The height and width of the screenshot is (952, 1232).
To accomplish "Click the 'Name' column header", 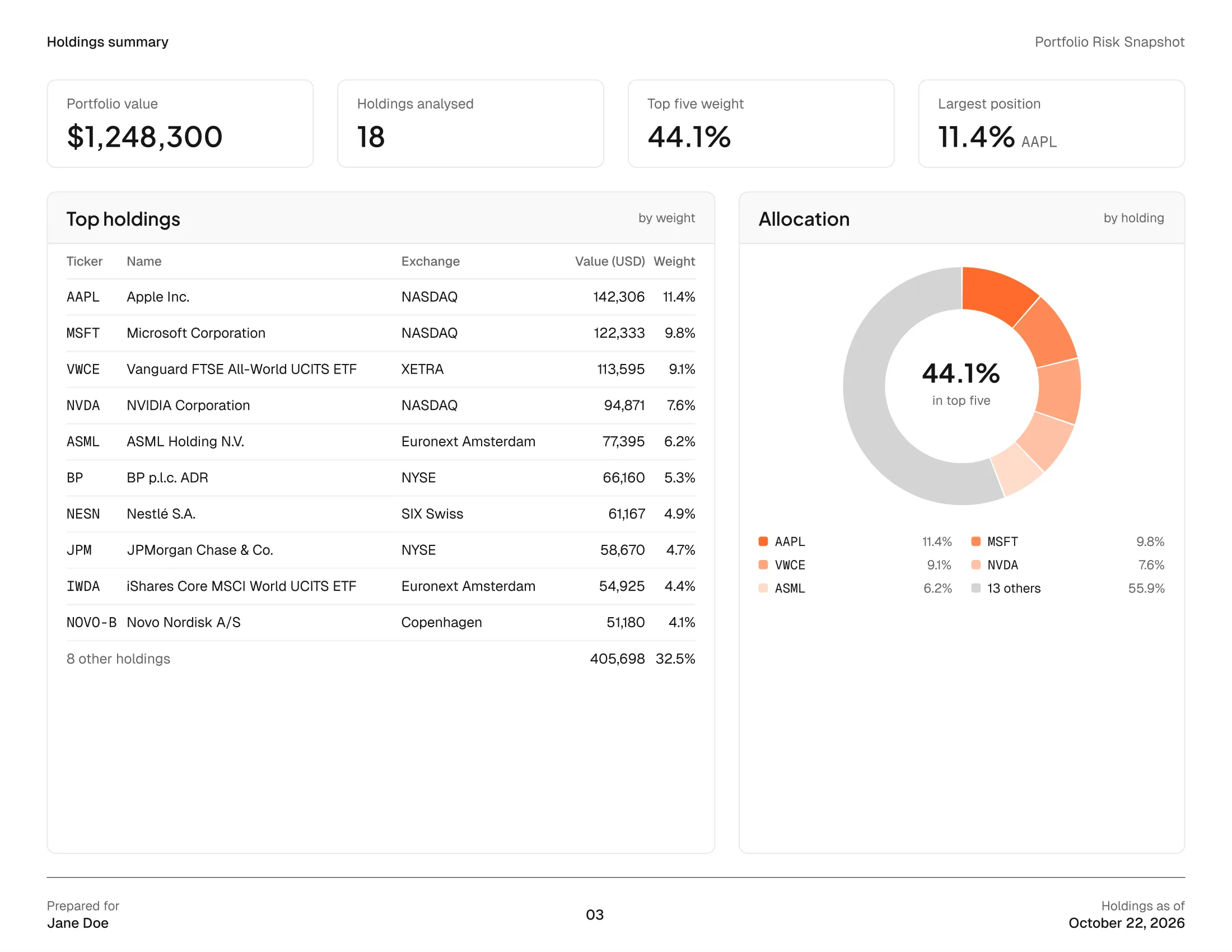I will (x=144, y=261).
